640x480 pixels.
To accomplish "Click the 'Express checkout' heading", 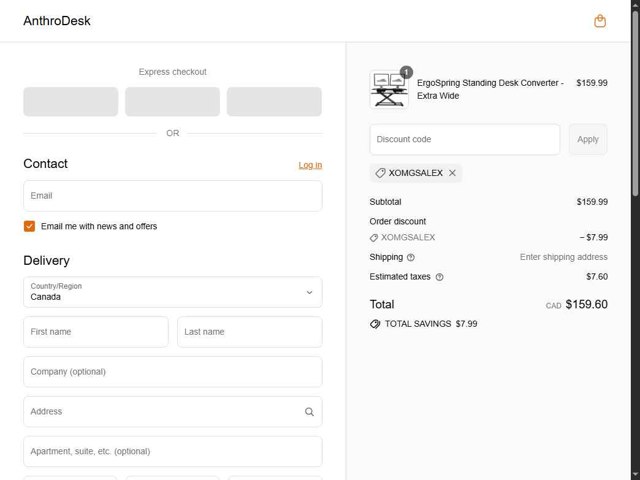I will click(172, 72).
